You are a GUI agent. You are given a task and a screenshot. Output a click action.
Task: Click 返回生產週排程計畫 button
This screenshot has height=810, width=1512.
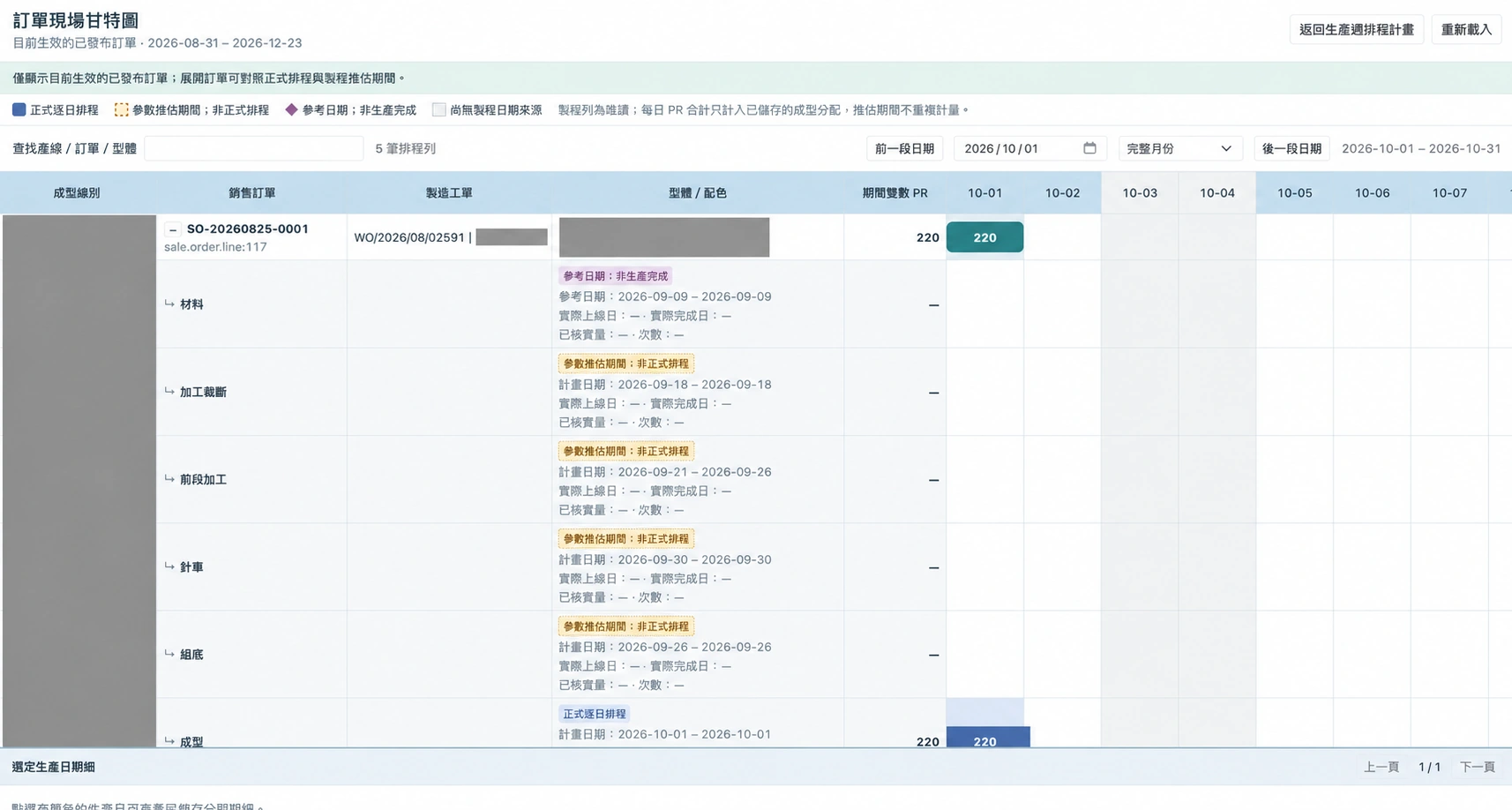coord(1356,29)
